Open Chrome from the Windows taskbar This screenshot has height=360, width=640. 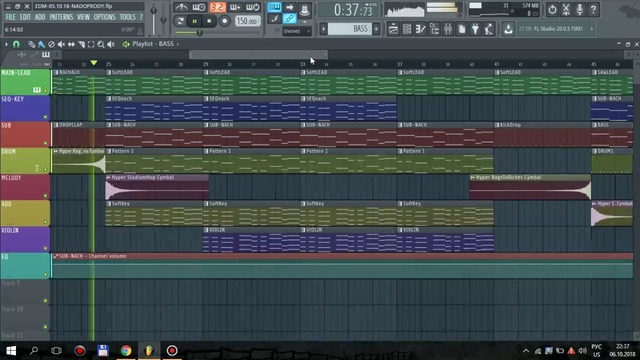[x=126, y=351]
